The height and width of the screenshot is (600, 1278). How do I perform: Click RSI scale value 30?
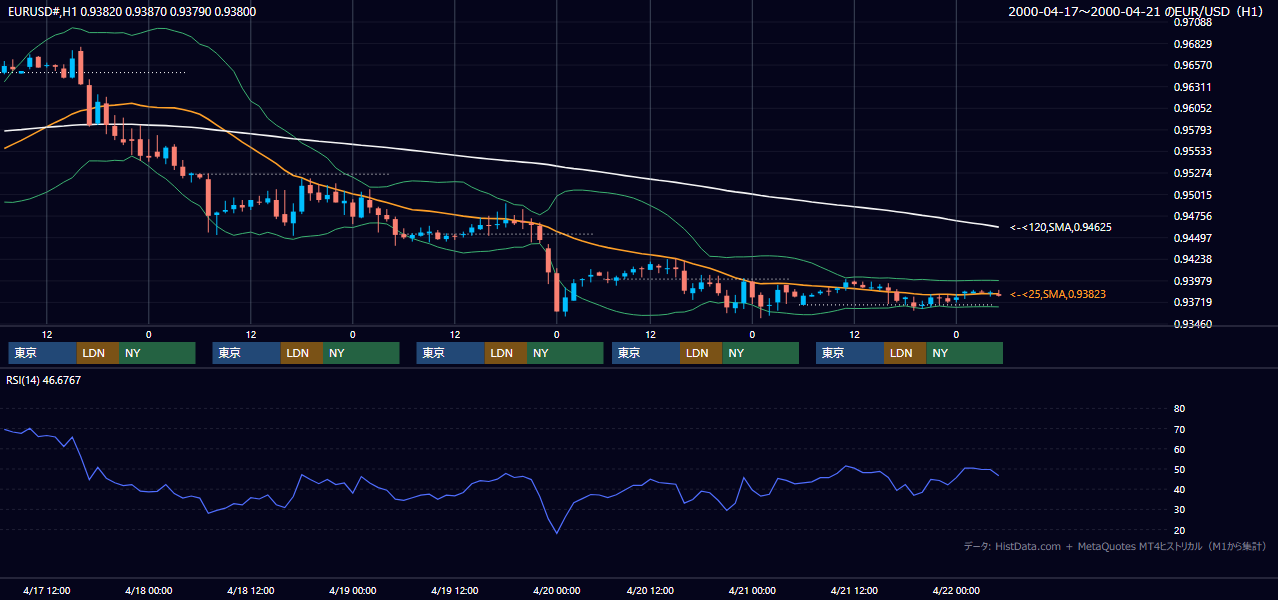pyautogui.click(x=1179, y=510)
